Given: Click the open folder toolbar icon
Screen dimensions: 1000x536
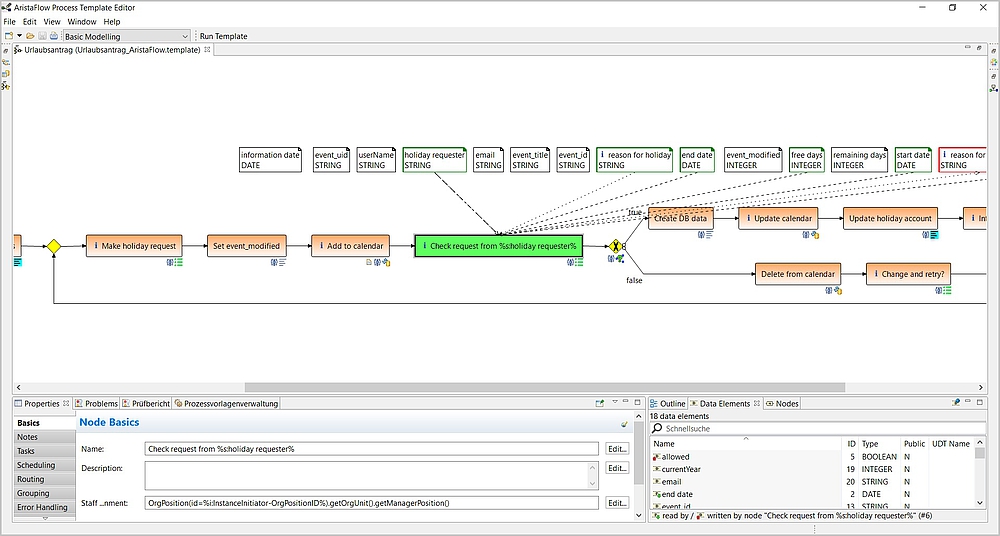Looking at the screenshot, I should tap(30, 36).
